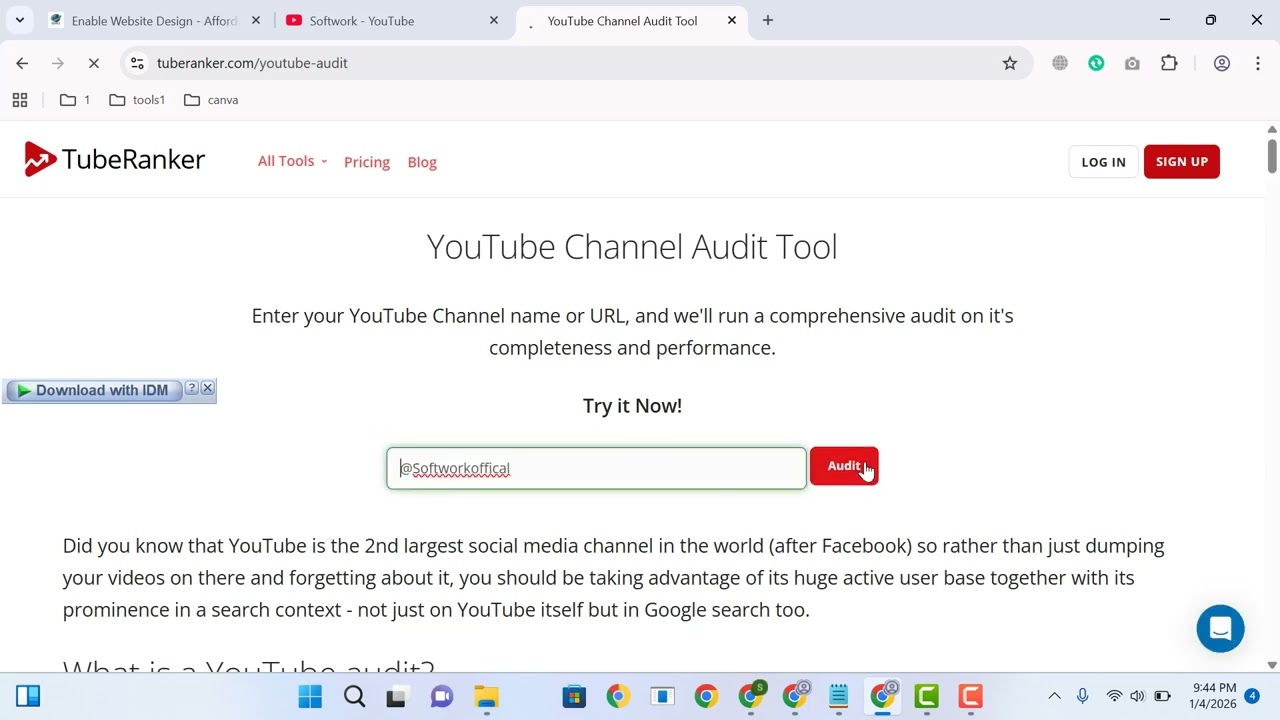
Task: Focus the channel name input field
Action: click(x=596, y=468)
